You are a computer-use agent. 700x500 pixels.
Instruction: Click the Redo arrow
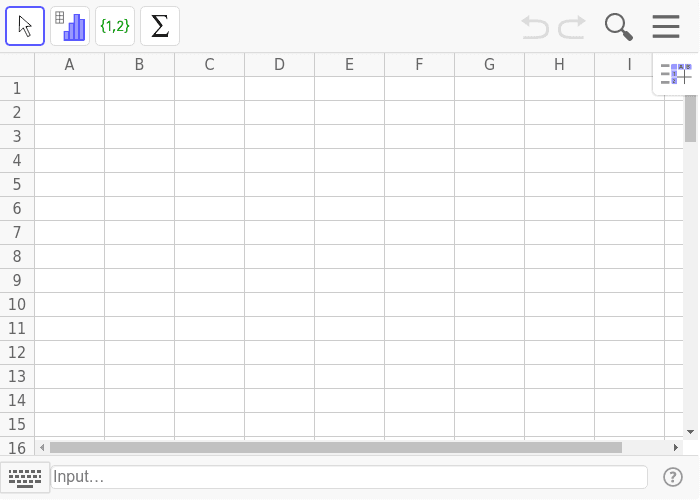click(x=572, y=27)
